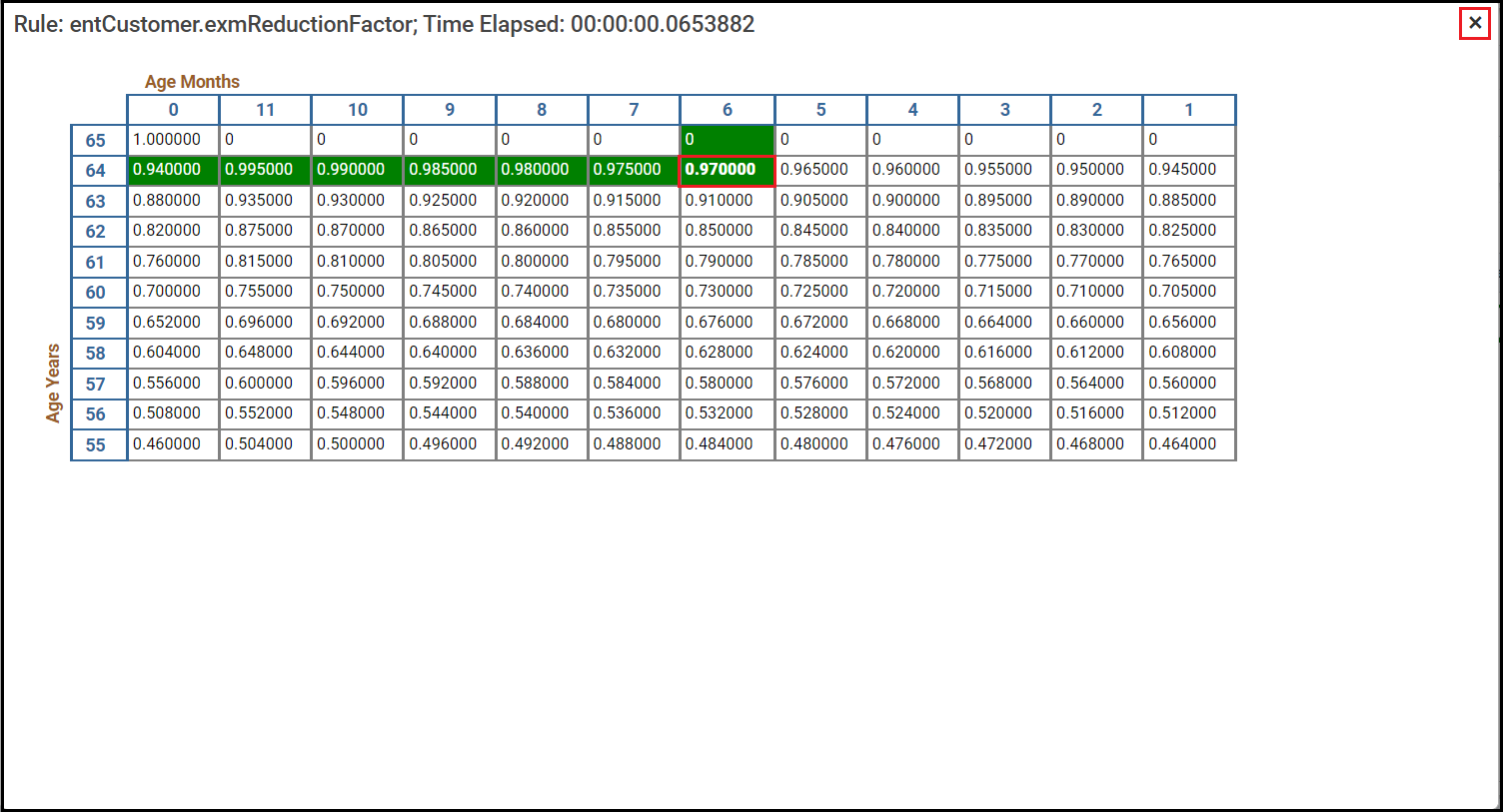The image size is (1503, 812).
Task: Select the 0.604000 cell in row 58
Action: pyautogui.click(x=173, y=353)
